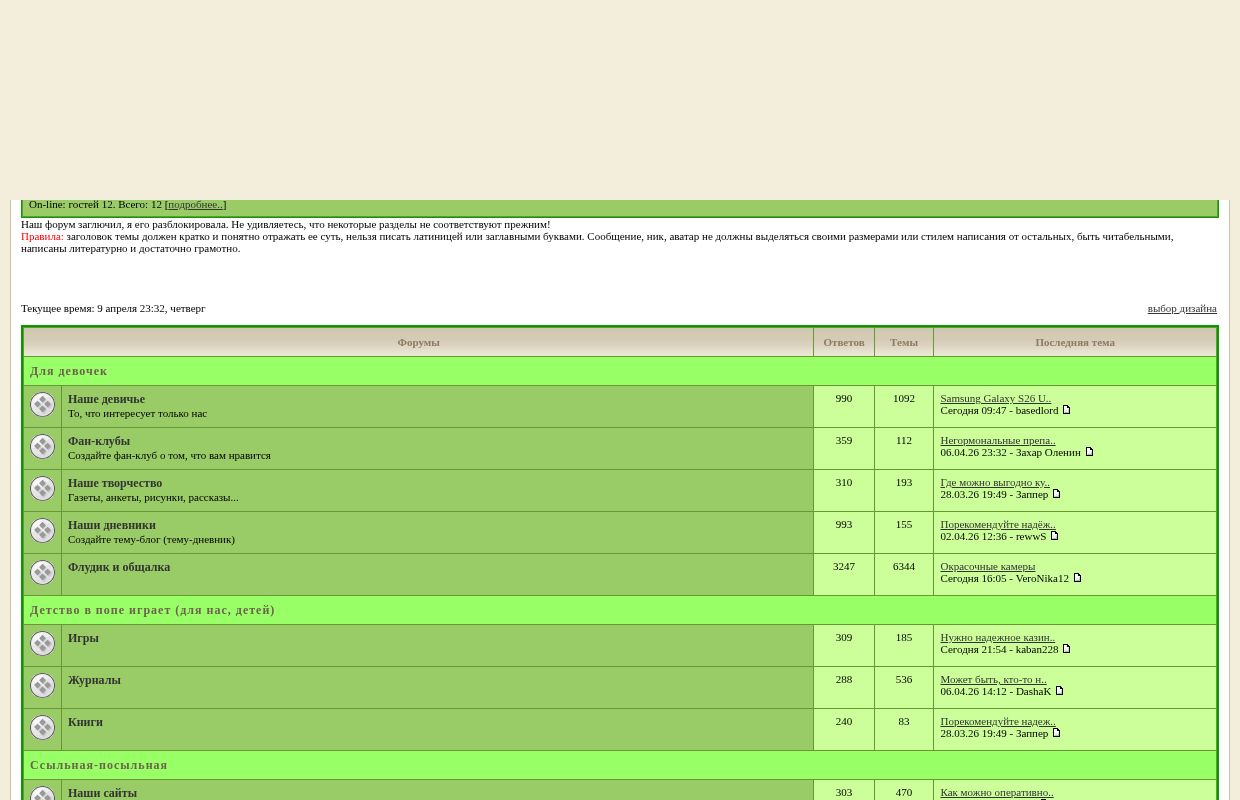This screenshot has height=800, width=1240.
Task: Click the forum status icon beside Наше девичье
Action: pyautogui.click(x=42, y=404)
